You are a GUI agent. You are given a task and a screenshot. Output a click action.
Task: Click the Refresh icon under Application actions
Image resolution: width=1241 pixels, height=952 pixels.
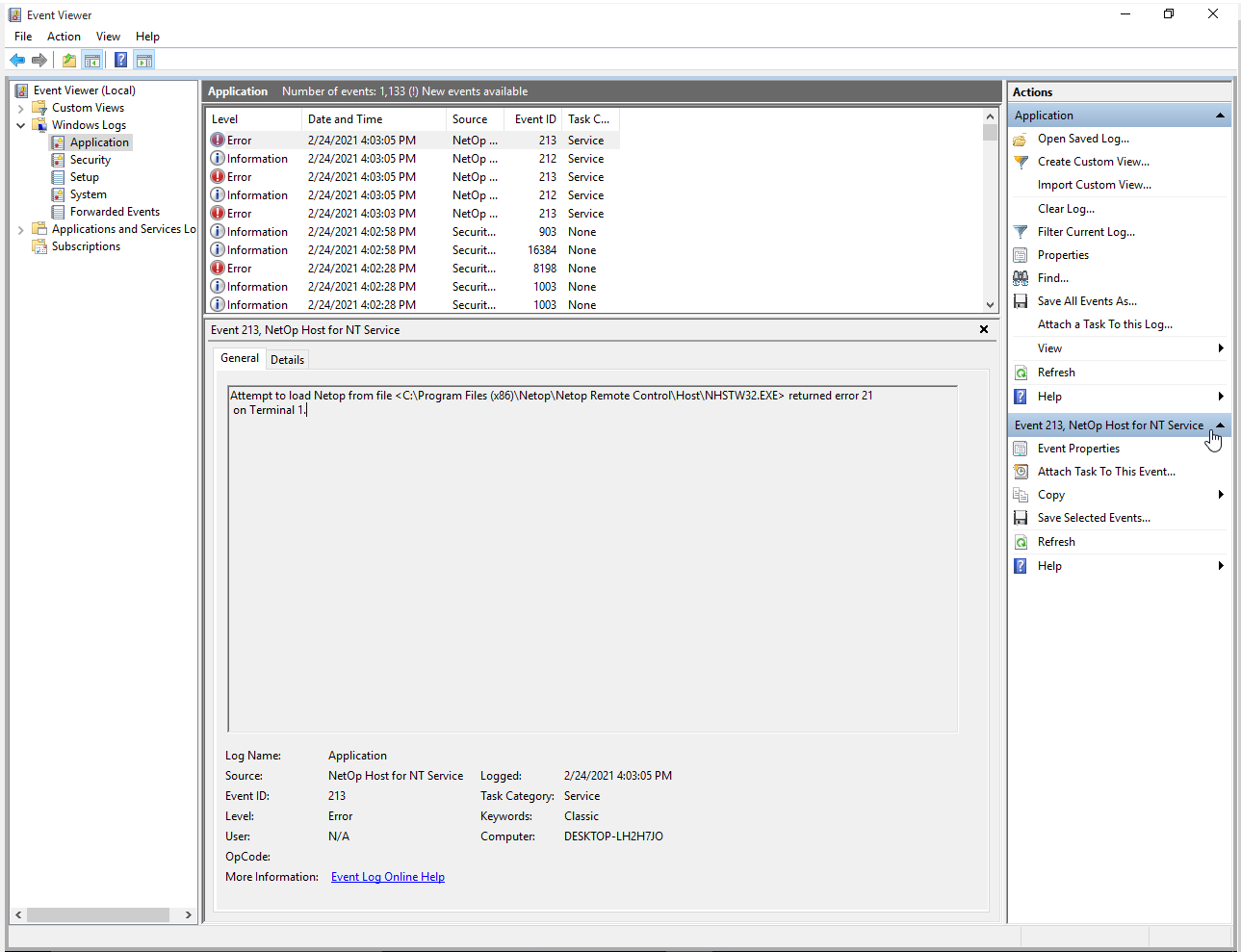[x=1021, y=373]
